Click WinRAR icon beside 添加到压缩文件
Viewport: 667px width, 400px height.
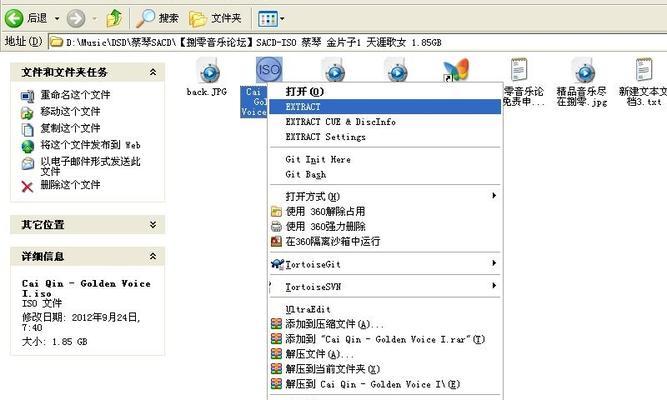click(276, 324)
